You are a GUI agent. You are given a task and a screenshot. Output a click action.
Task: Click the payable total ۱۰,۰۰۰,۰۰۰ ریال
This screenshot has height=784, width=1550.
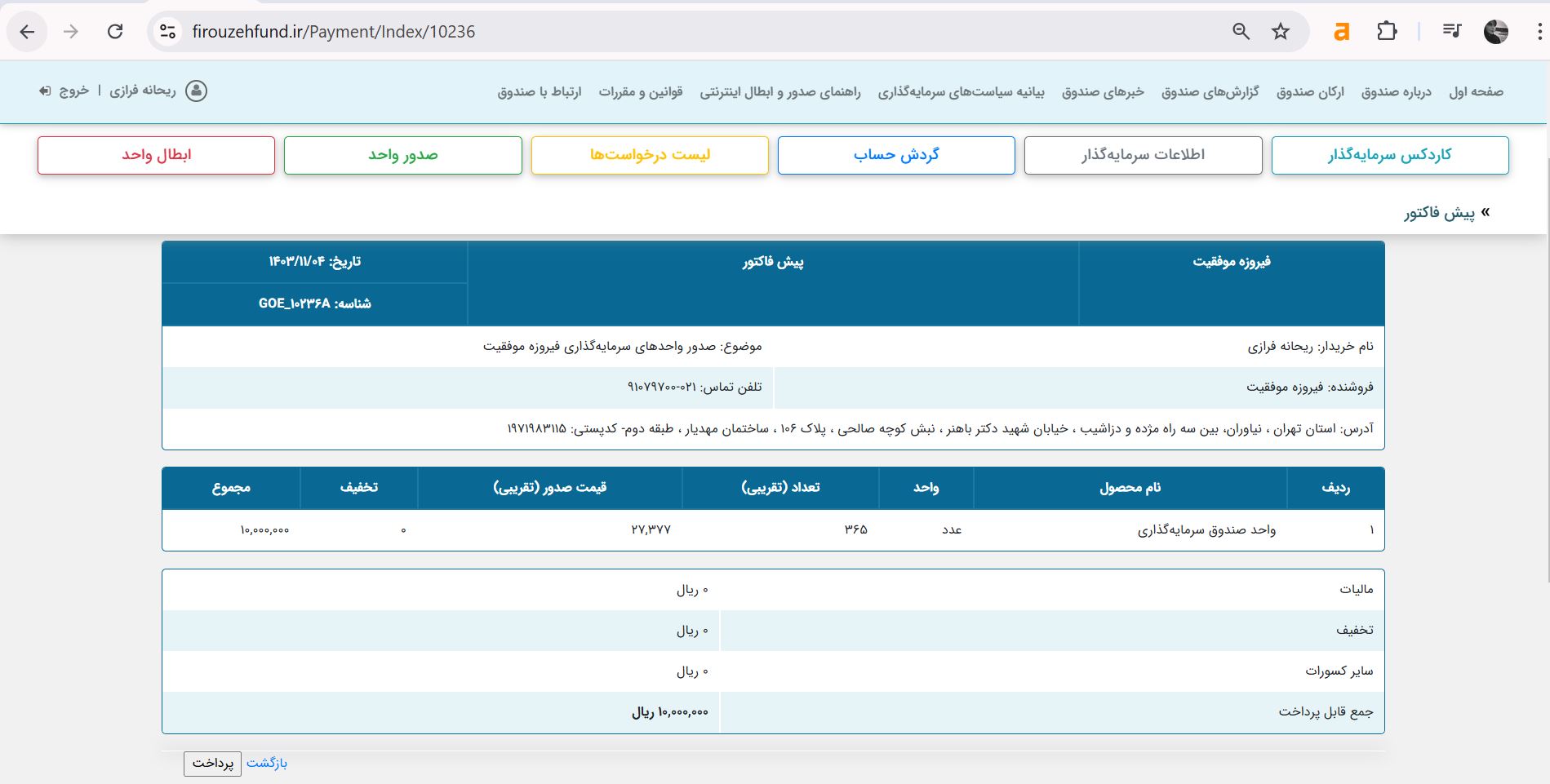pyautogui.click(x=669, y=712)
